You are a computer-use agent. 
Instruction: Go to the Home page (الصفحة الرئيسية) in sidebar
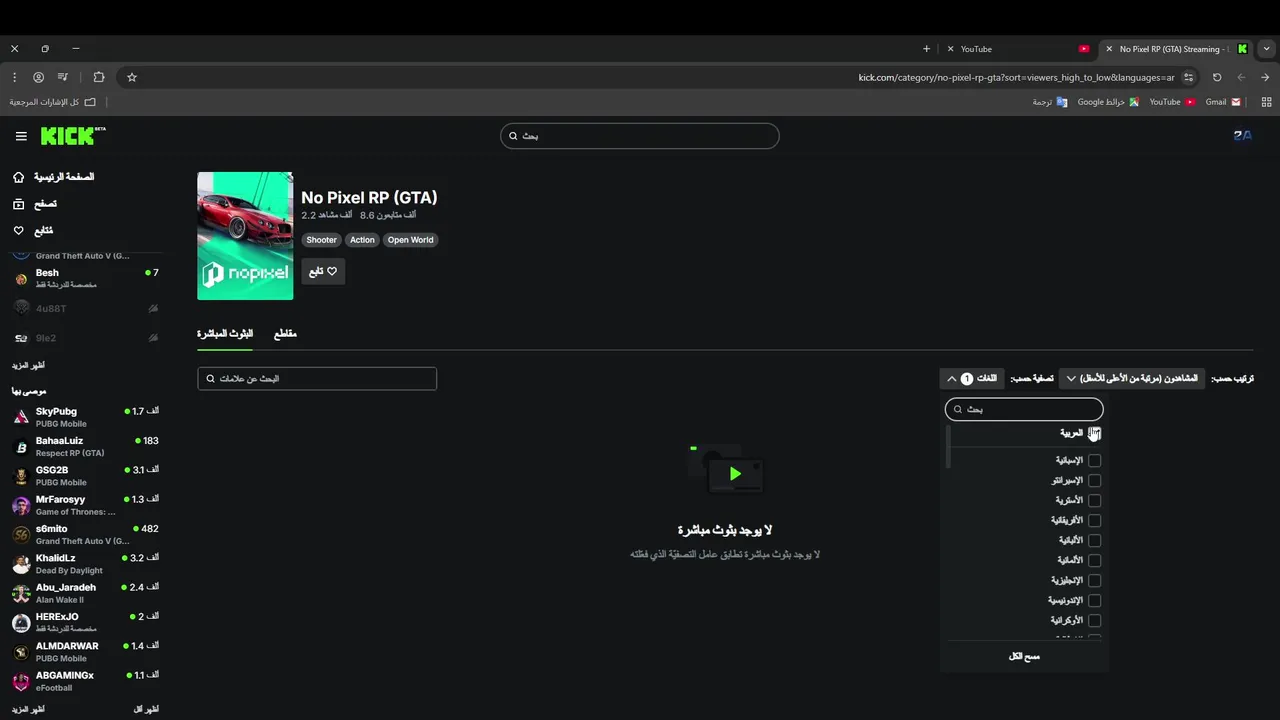coord(54,177)
